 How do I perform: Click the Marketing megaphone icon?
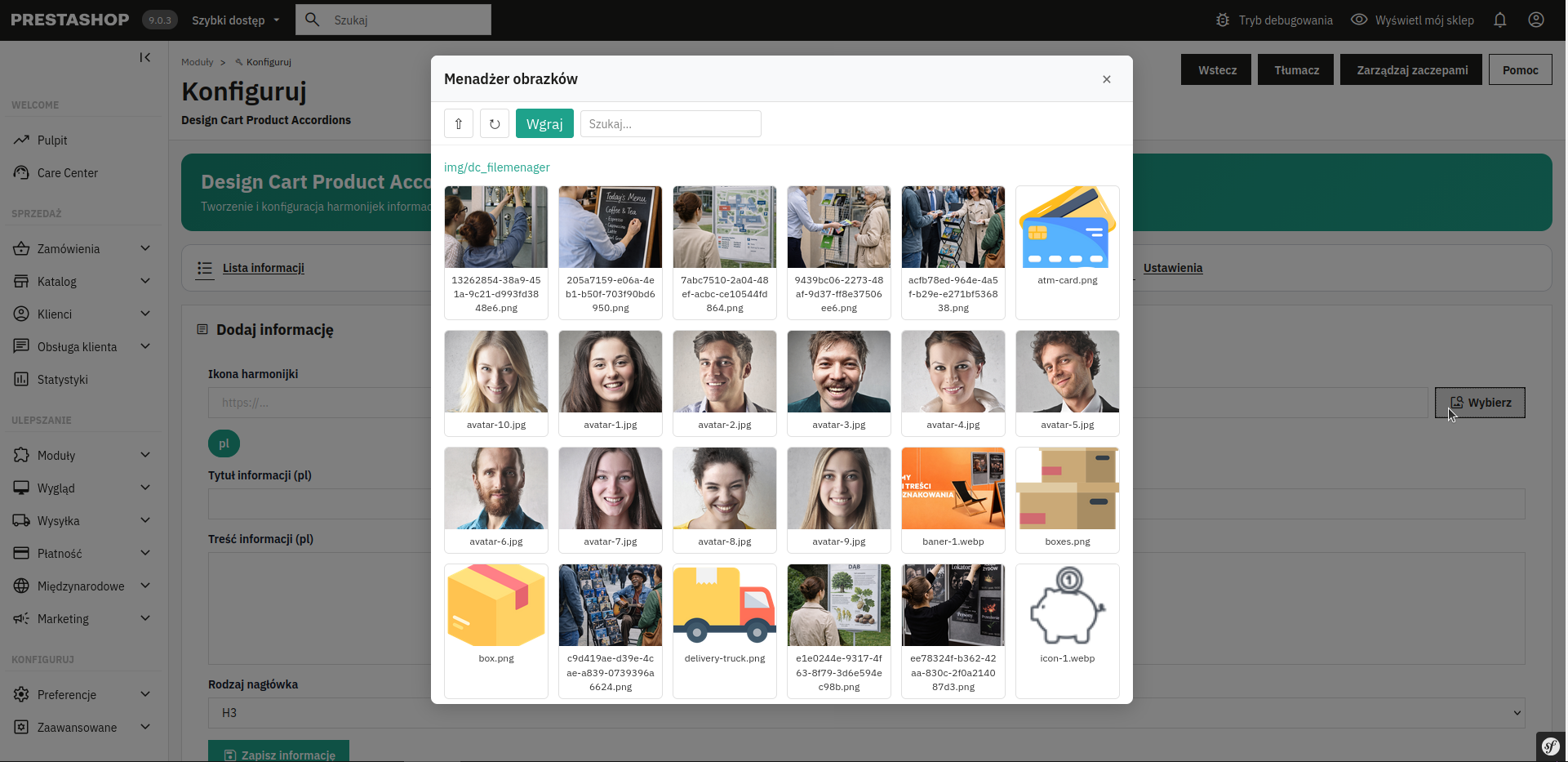[21, 619]
